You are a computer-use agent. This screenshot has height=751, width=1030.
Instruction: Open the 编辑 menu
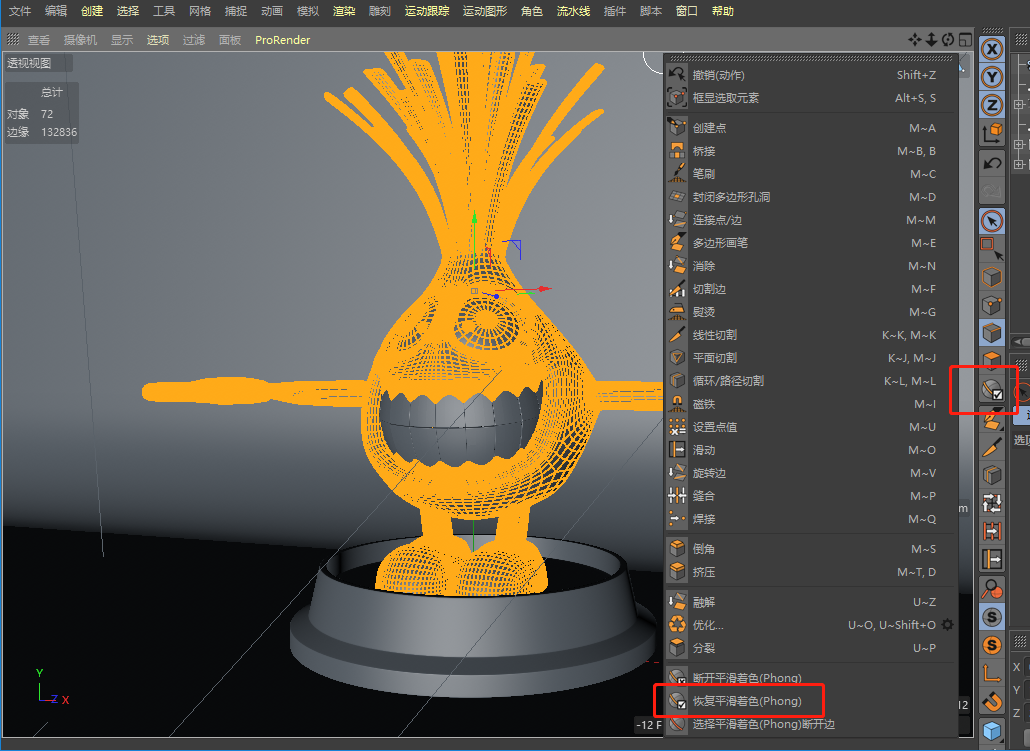(x=56, y=11)
